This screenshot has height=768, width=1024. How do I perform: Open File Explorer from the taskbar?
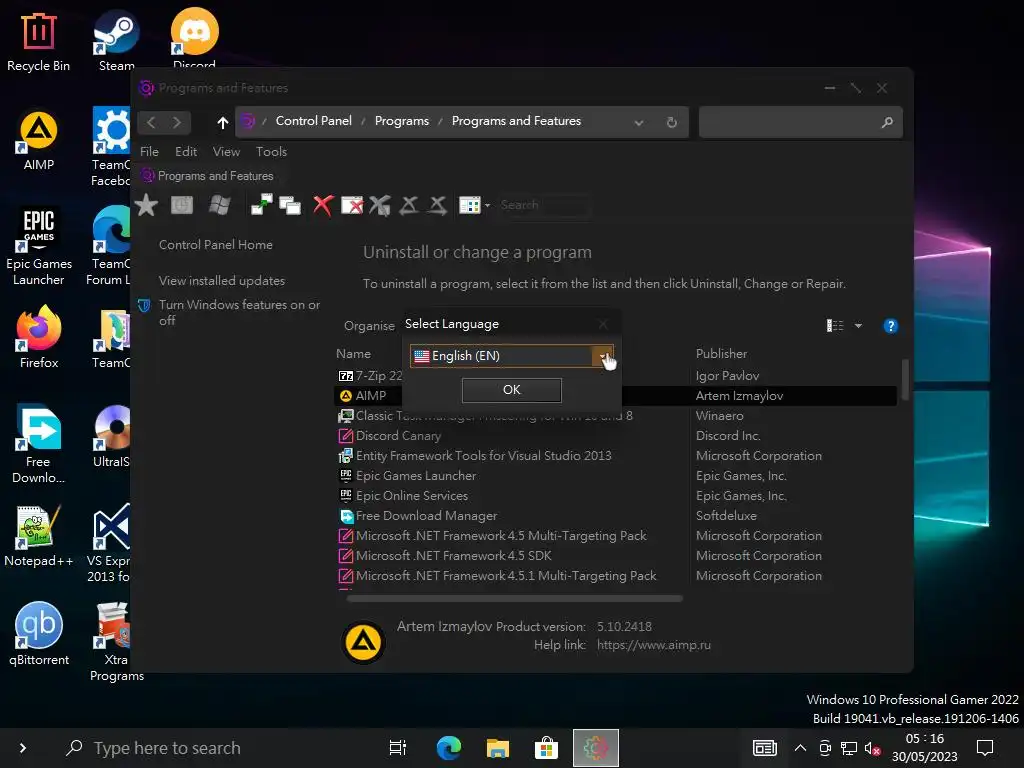(x=498, y=748)
